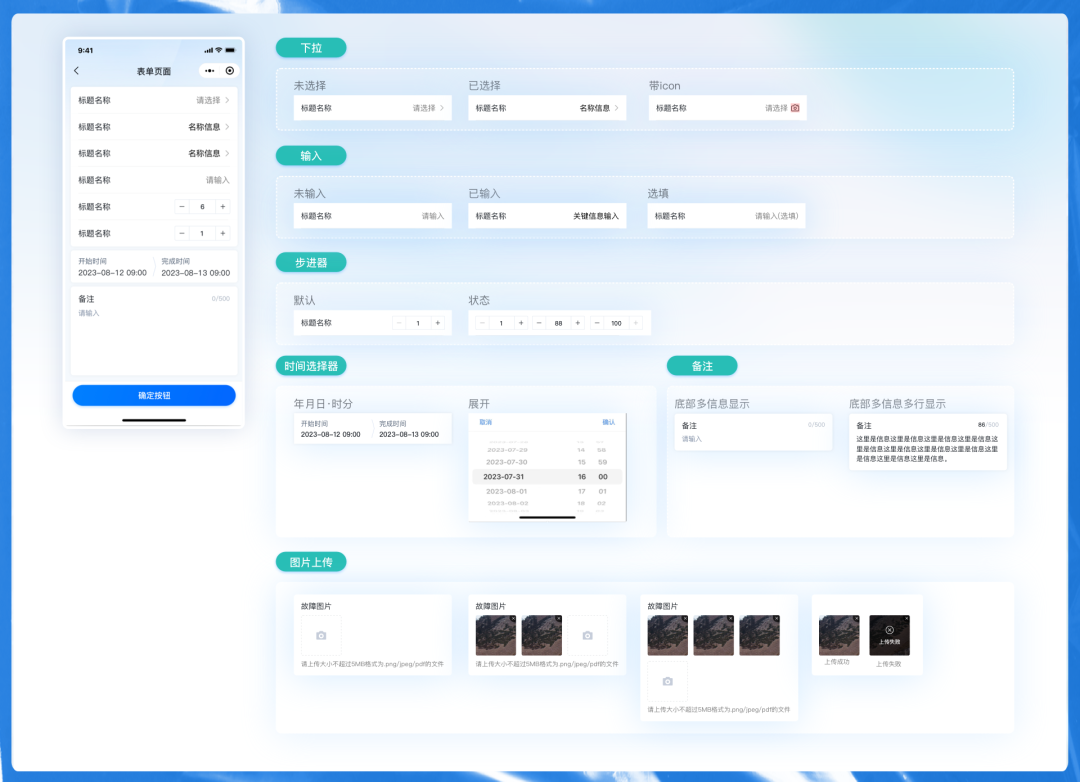1080x782 pixels.
Task: Click the 备注 textarea in phone form
Action: point(154,331)
